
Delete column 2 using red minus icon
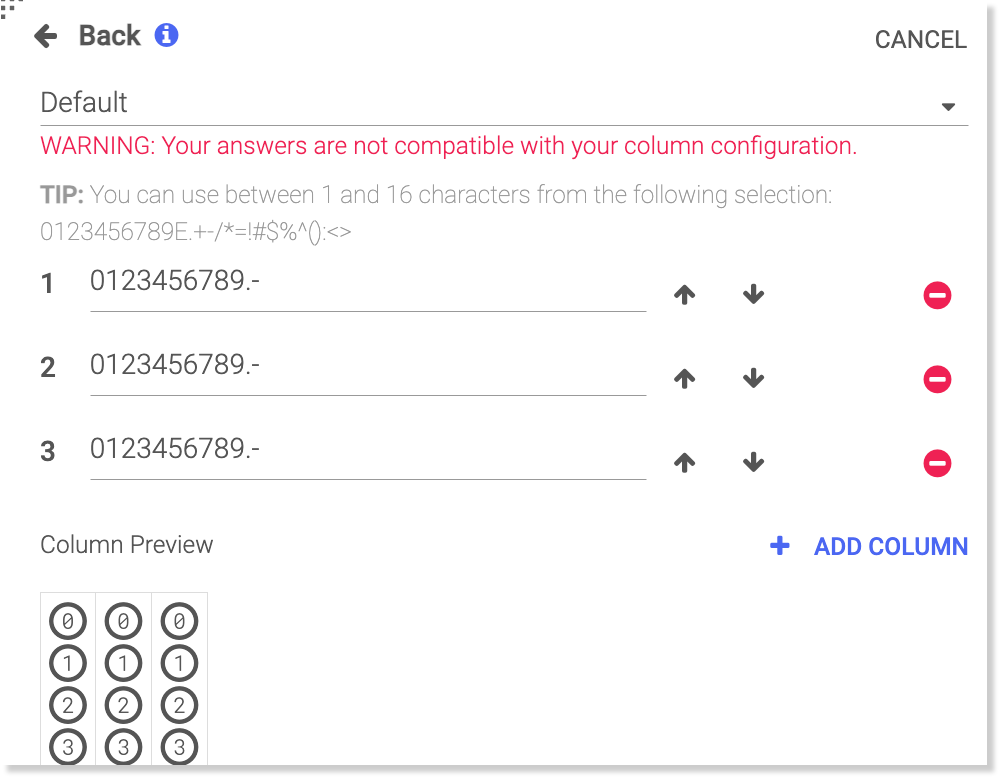[937, 379]
